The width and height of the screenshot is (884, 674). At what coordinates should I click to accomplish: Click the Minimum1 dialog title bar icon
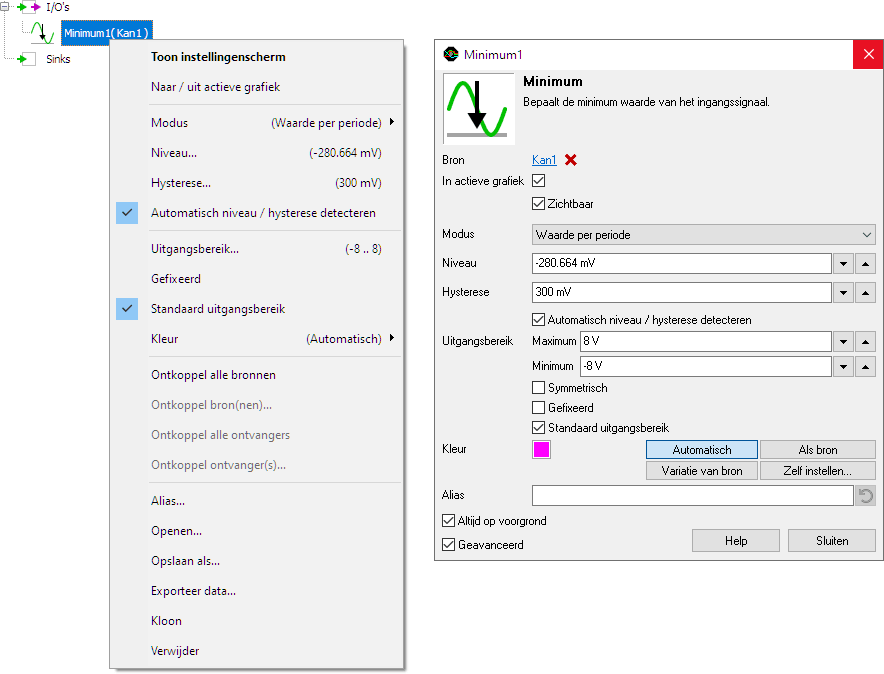pyautogui.click(x=450, y=54)
